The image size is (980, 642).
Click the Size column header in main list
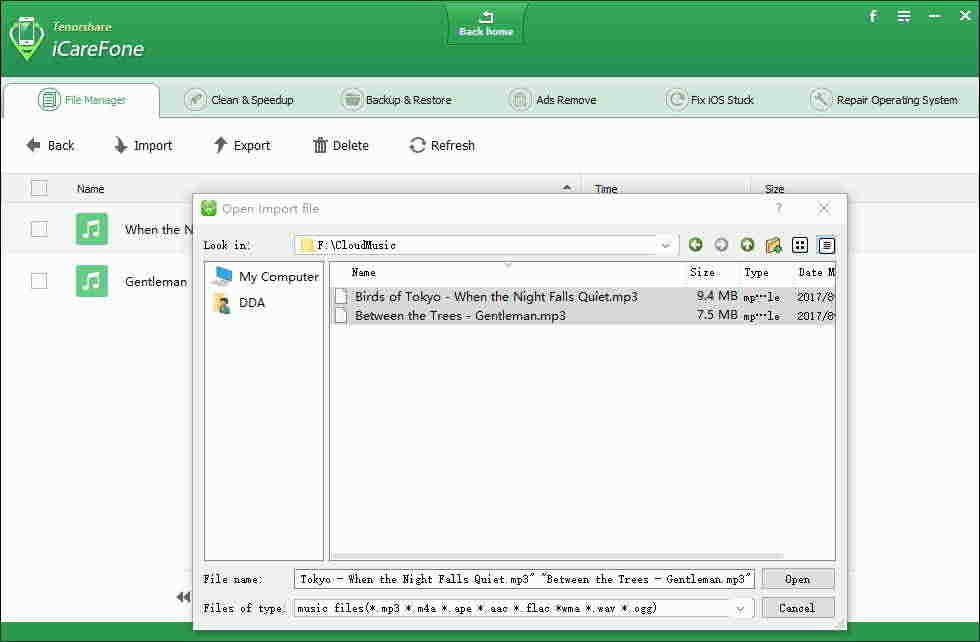click(774, 189)
